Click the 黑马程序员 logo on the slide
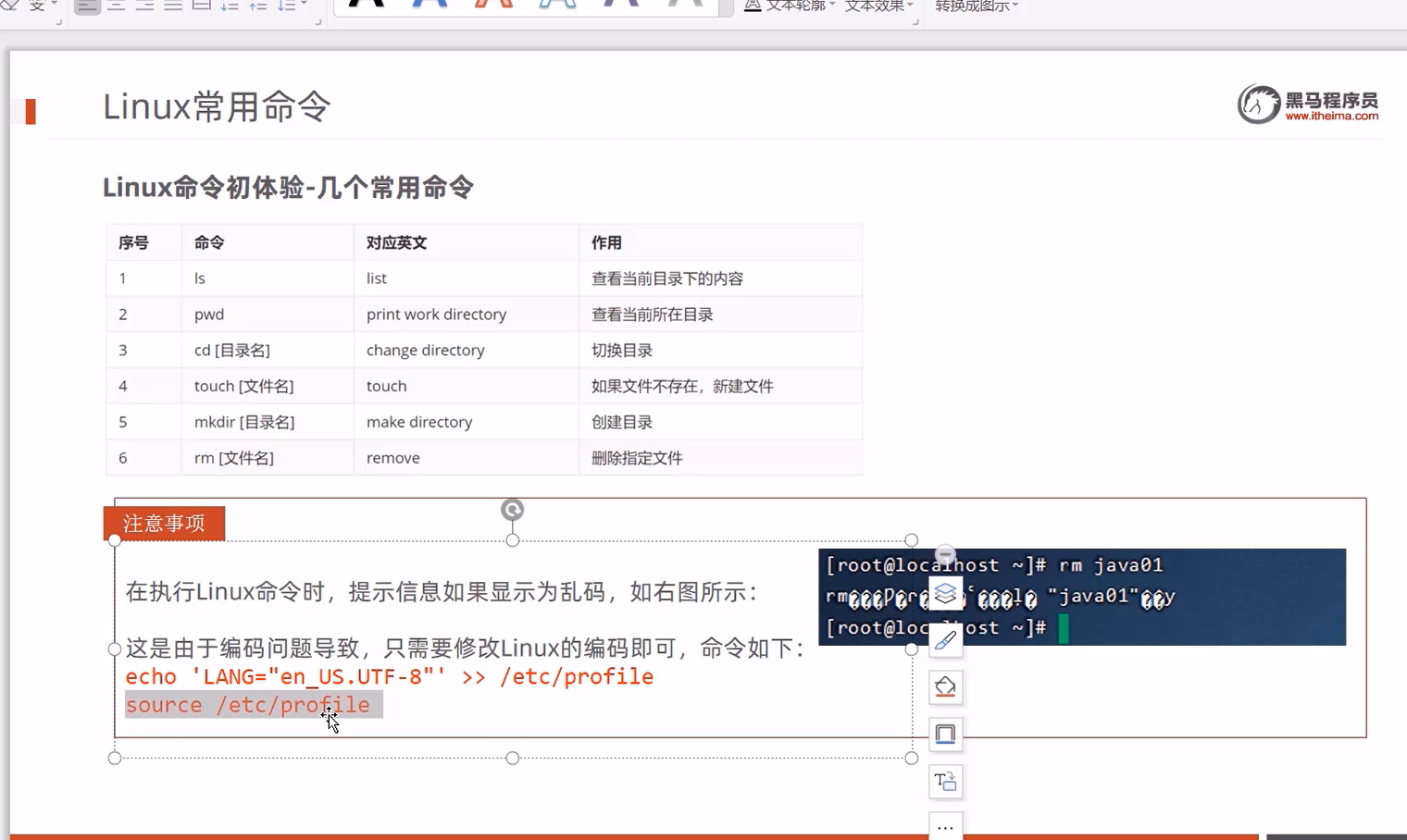The image size is (1407, 840). [x=1308, y=105]
